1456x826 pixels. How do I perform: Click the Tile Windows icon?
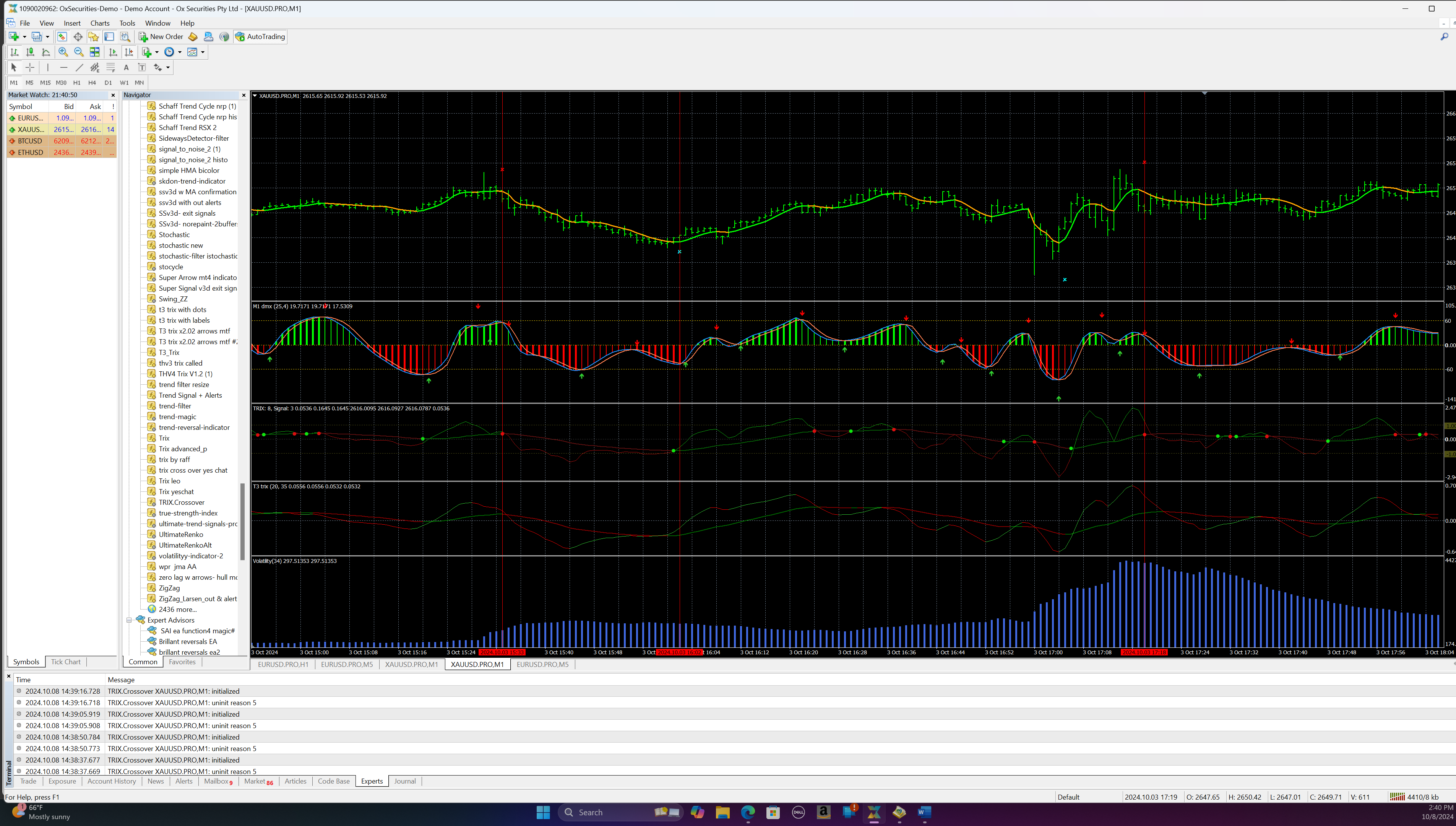pos(95,52)
